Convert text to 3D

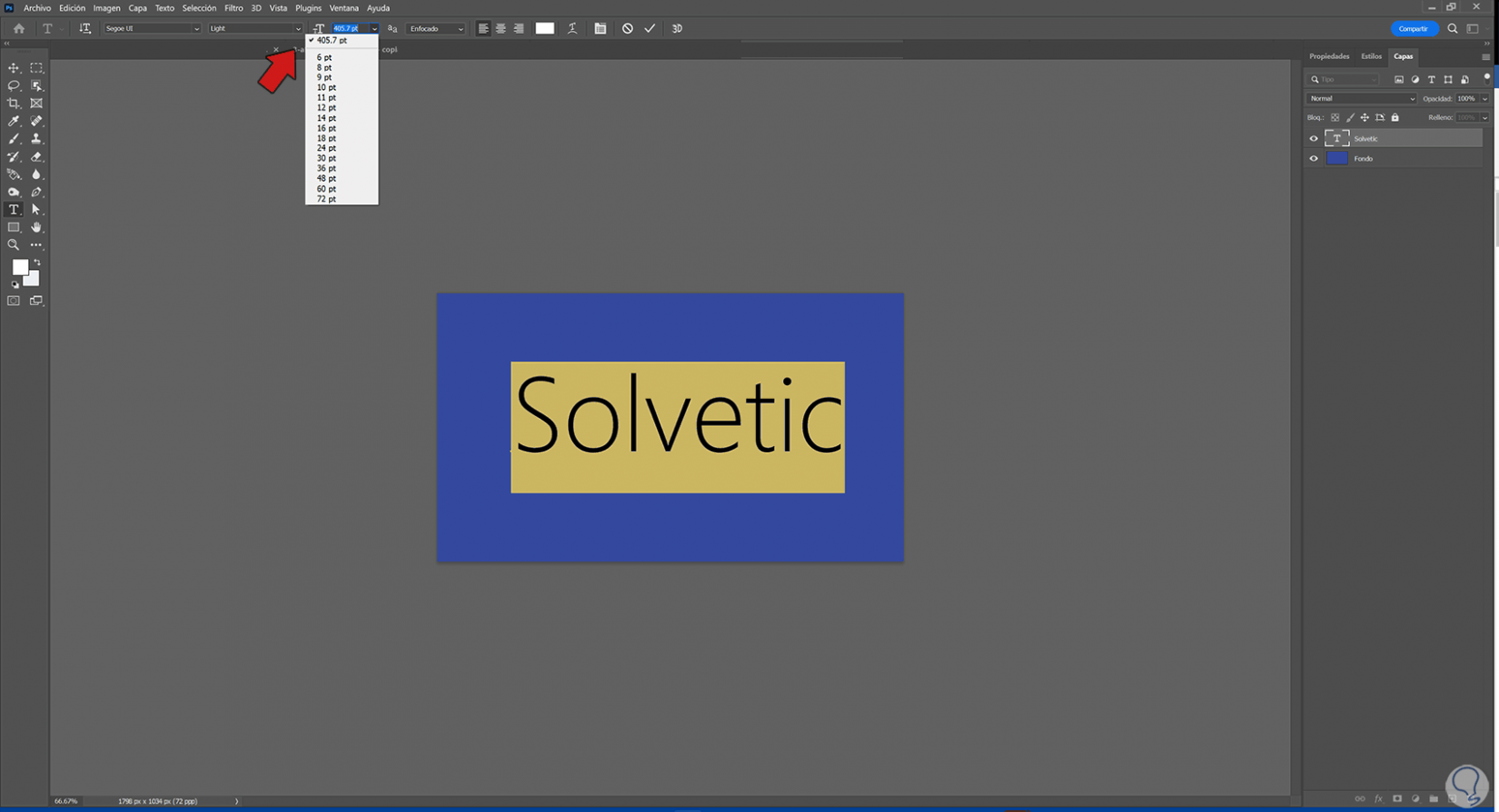tap(677, 28)
